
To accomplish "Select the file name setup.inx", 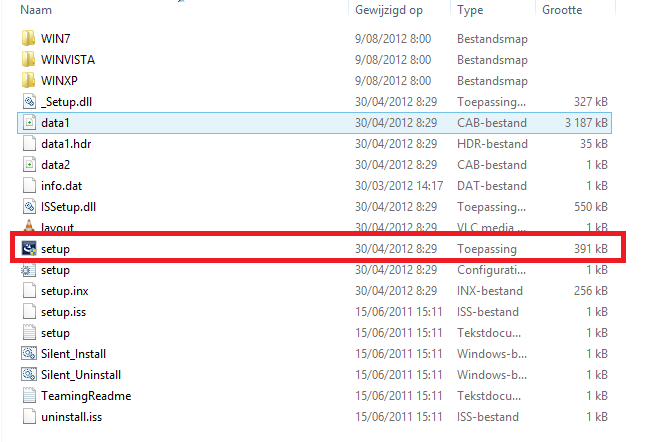I will click(64, 291).
